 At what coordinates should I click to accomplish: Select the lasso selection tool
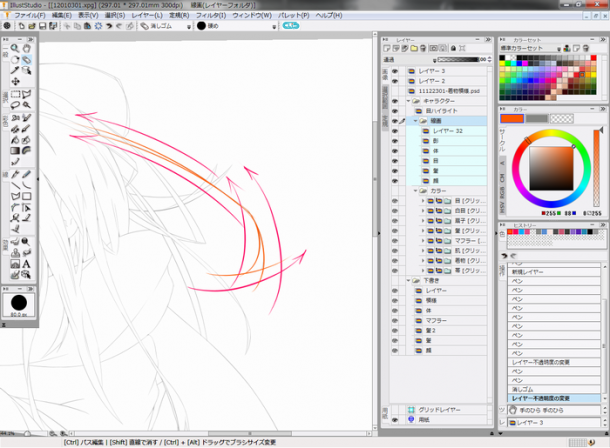[x=15, y=105]
